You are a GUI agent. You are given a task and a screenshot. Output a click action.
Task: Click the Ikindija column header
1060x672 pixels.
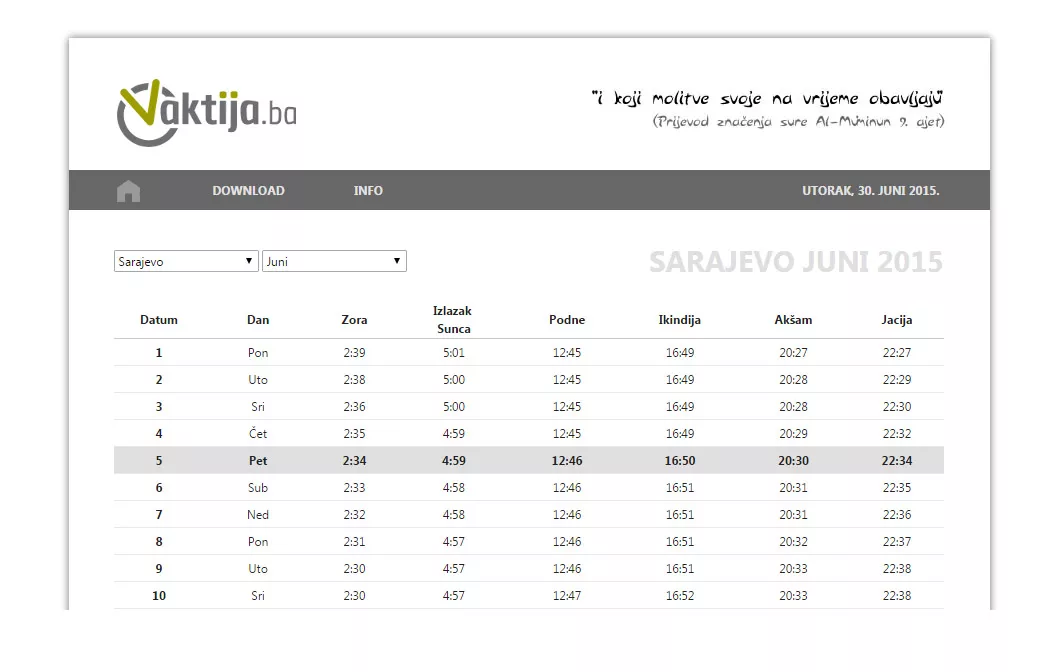pos(679,321)
